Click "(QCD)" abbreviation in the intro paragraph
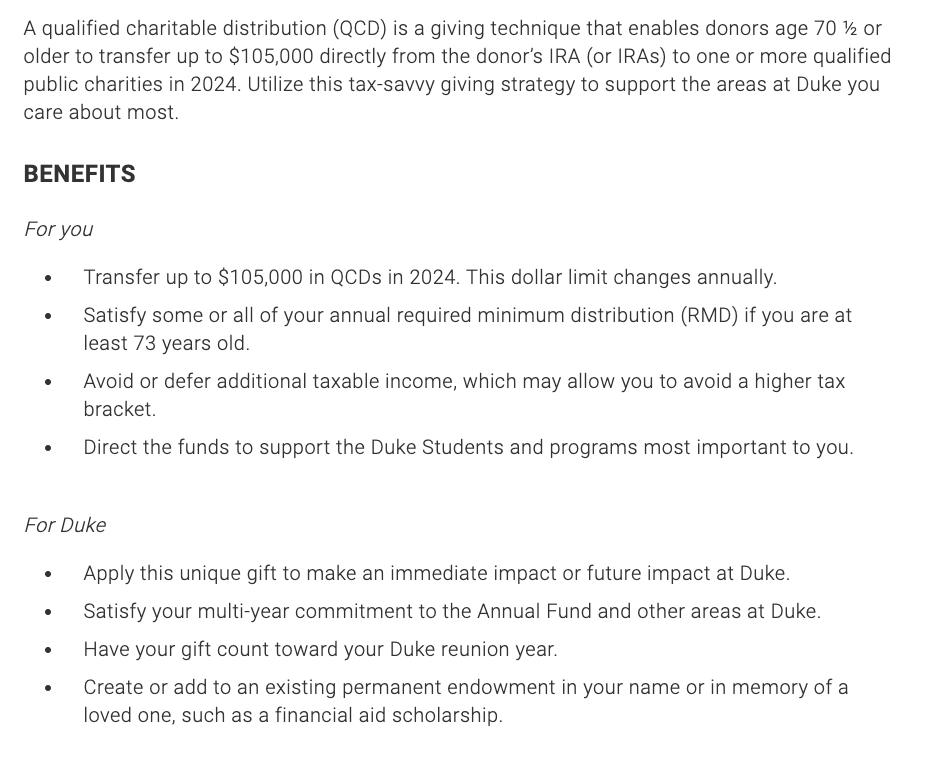 359,28
